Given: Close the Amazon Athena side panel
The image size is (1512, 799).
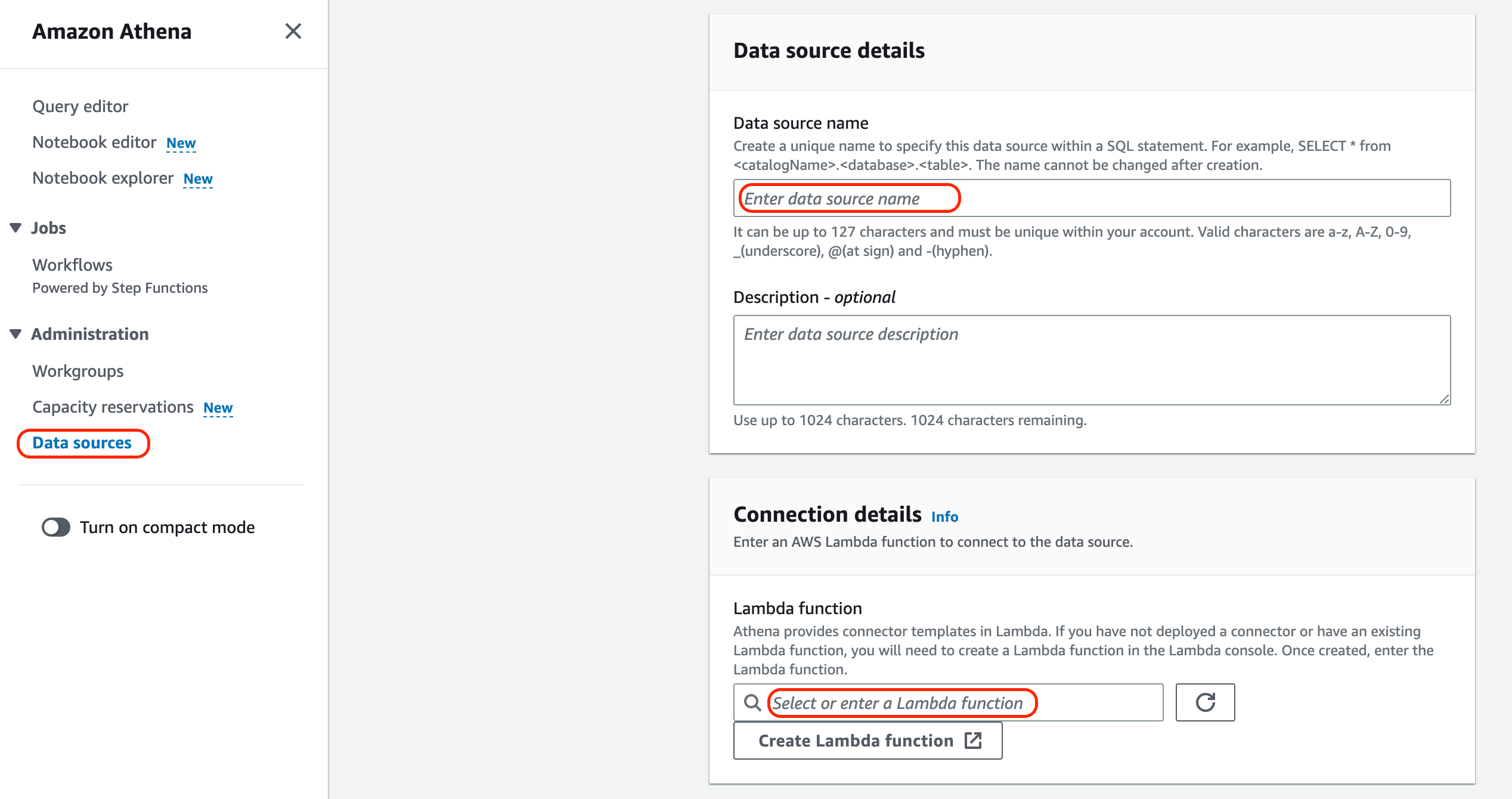Looking at the screenshot, I should 293,31.
